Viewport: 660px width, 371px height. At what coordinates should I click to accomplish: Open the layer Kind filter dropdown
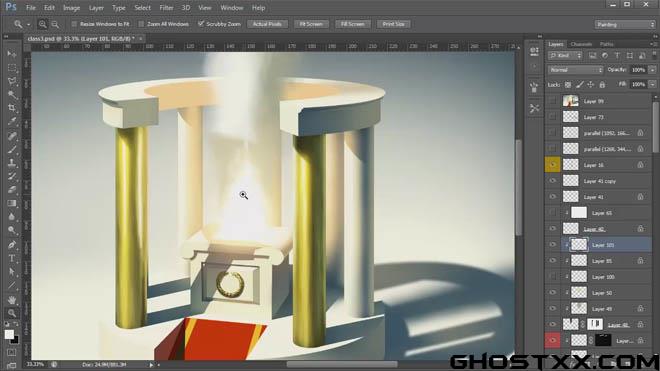[565, 56]
